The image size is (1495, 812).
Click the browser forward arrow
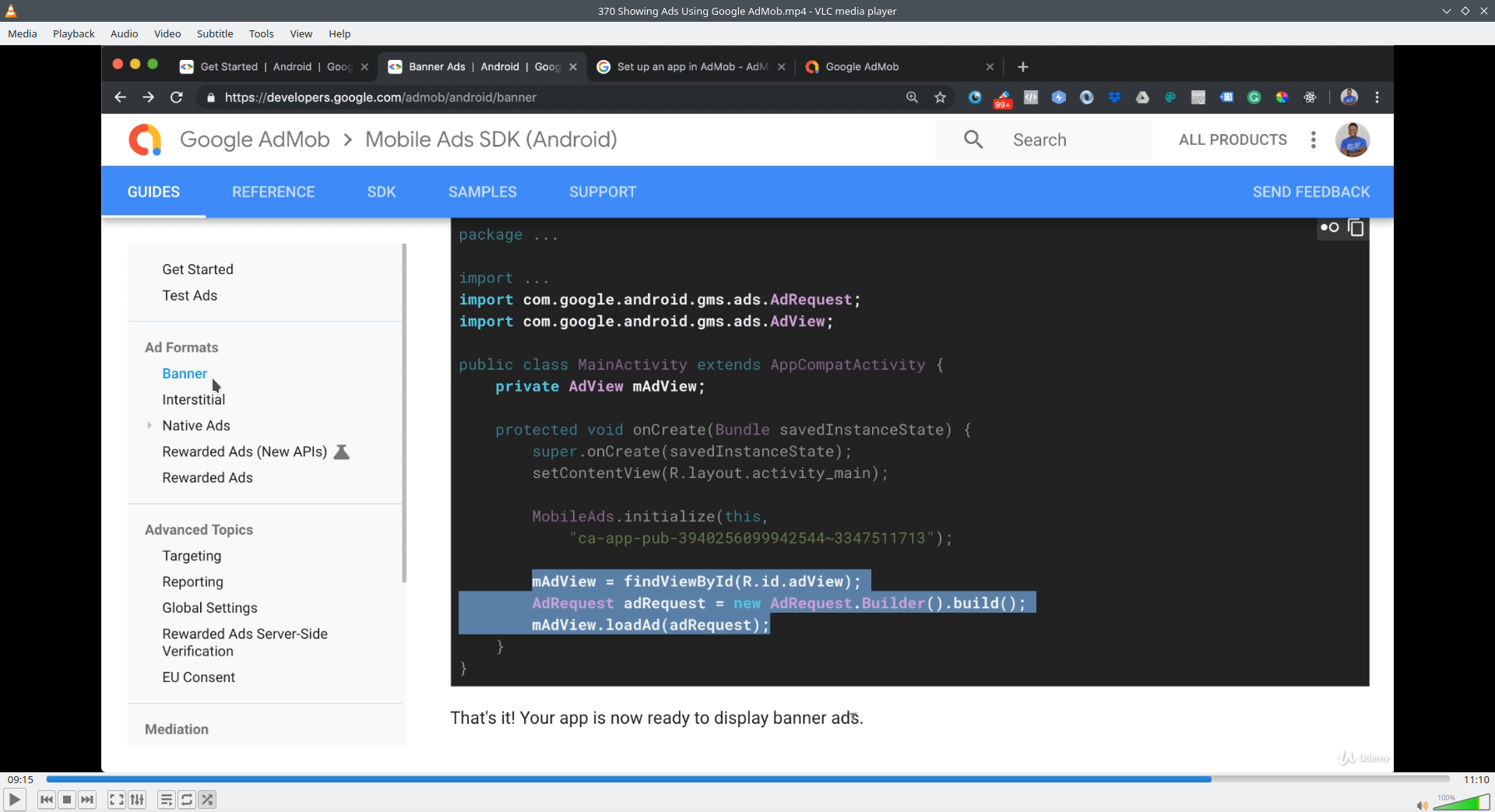(x=148, y=97)
